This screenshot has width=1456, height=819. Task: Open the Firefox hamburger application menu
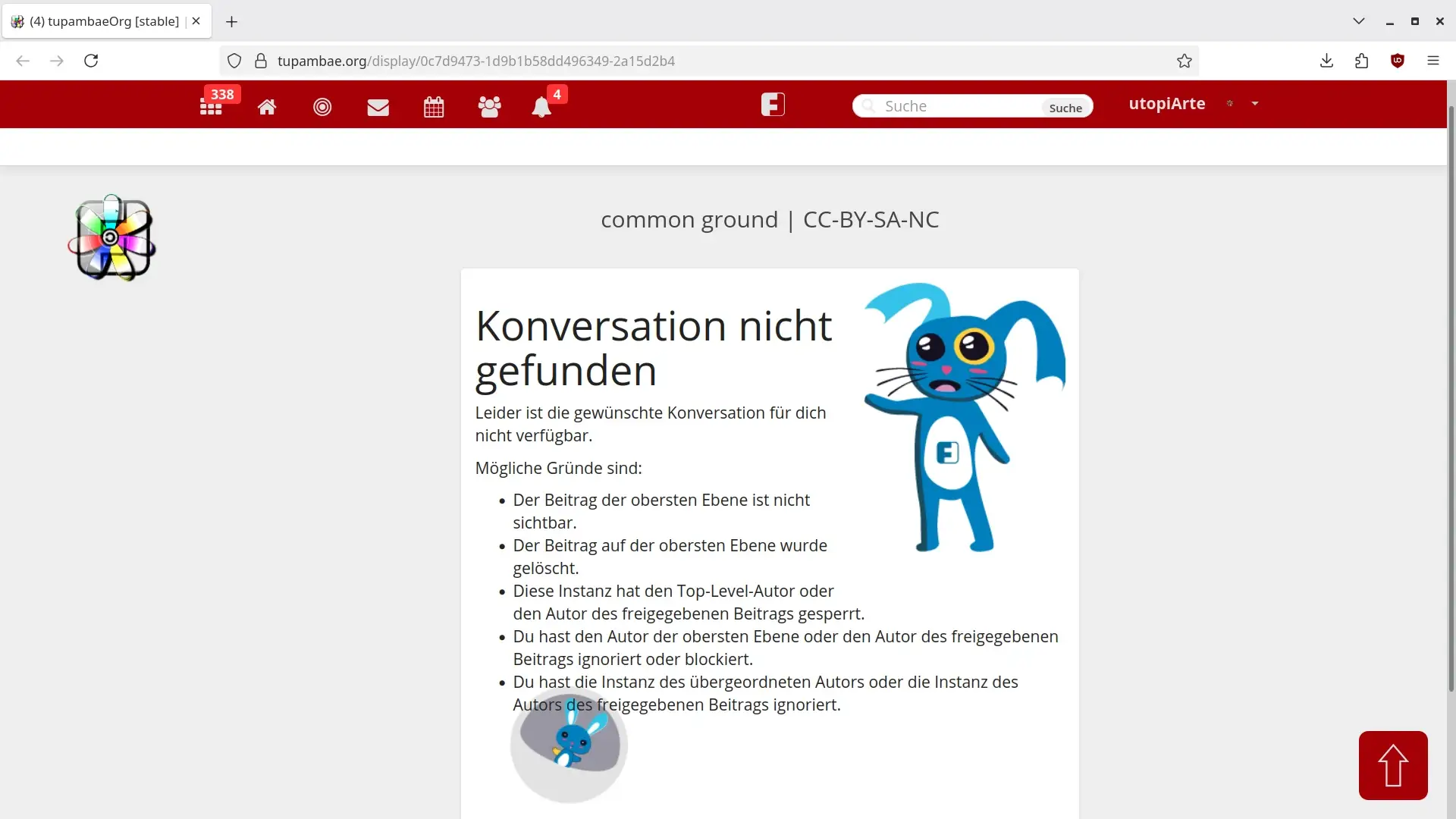coord(1433,61)
